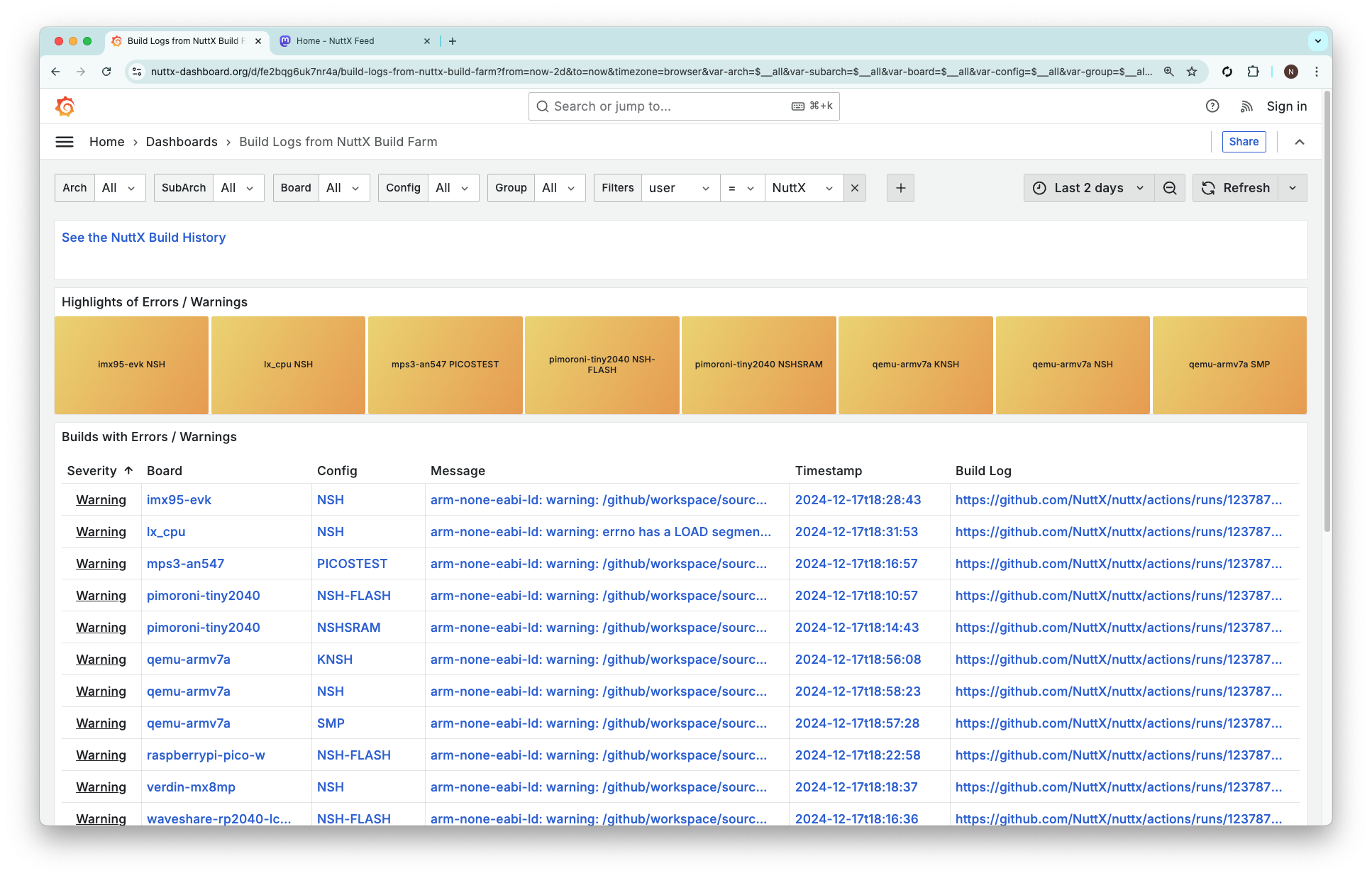Click the zoom out time range icon

coord(1170,188)
